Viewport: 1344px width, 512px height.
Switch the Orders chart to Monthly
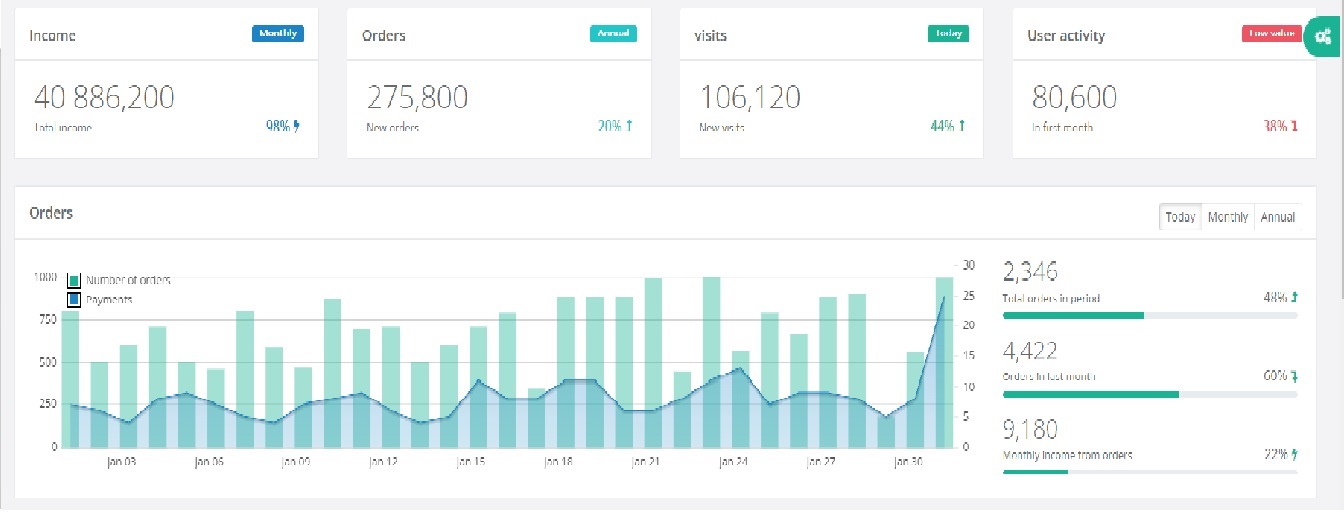click(1227, 217)
